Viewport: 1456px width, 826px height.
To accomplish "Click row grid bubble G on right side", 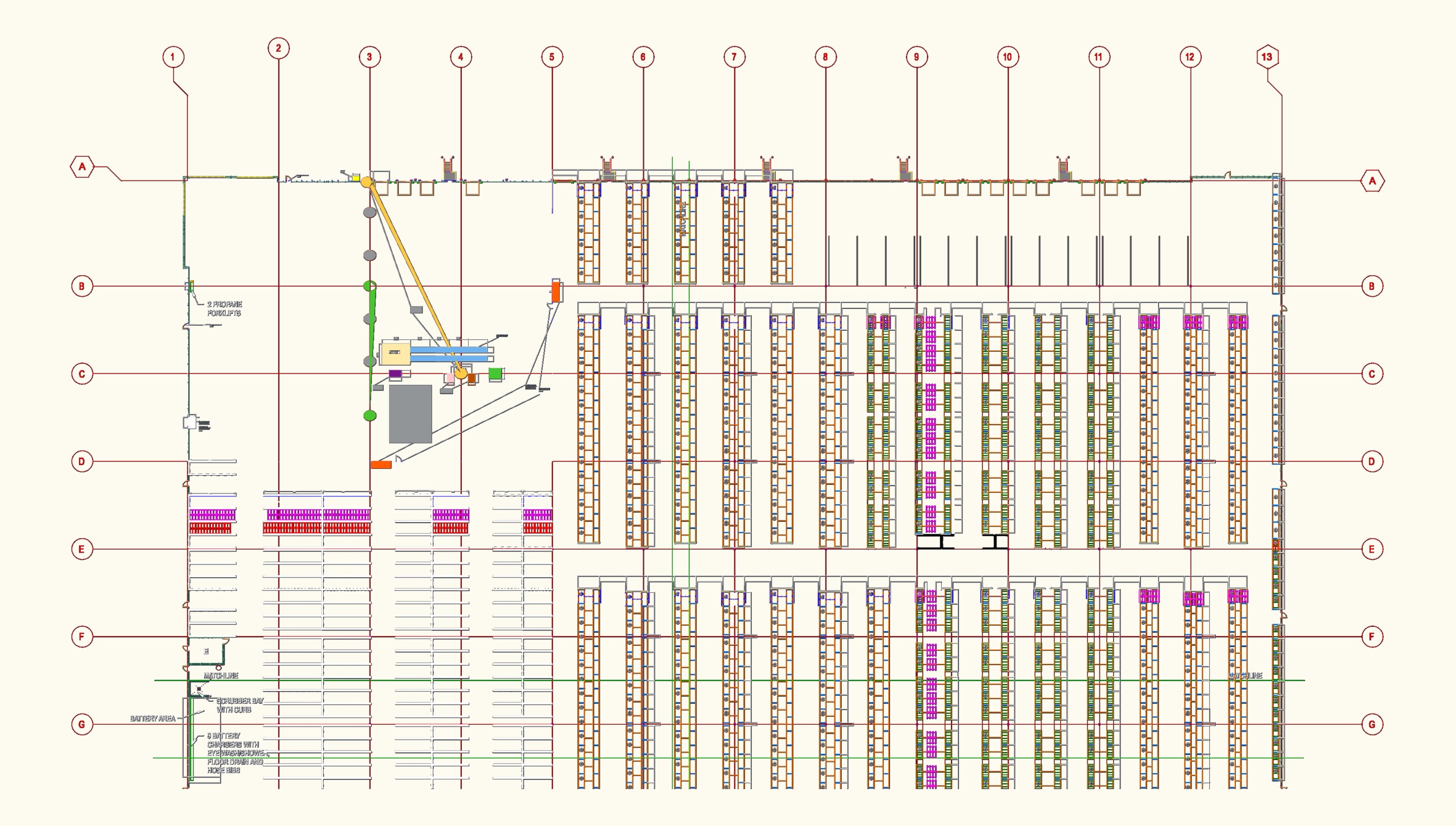I will pyautogui.click(x=1372, y=725).
